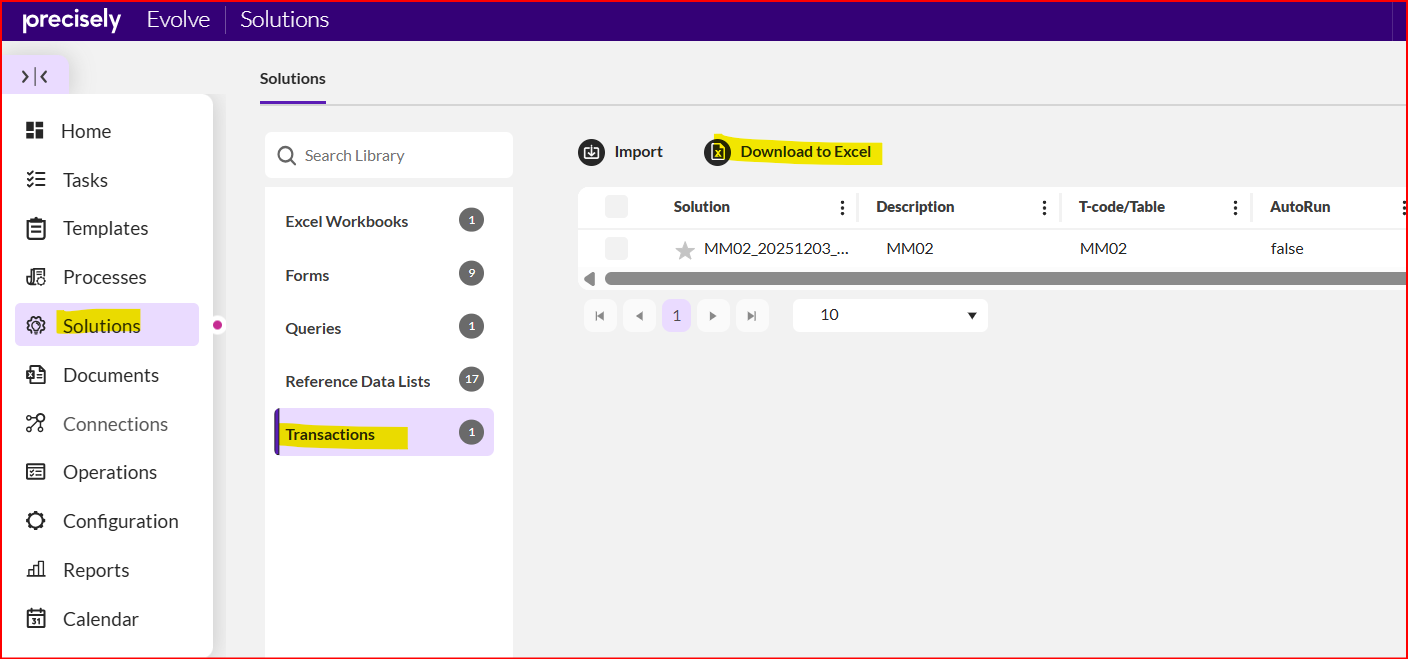Click the Reference Data Lists count 17
1408x659 pixels.
pyautogui.click(x=471, y=379)
